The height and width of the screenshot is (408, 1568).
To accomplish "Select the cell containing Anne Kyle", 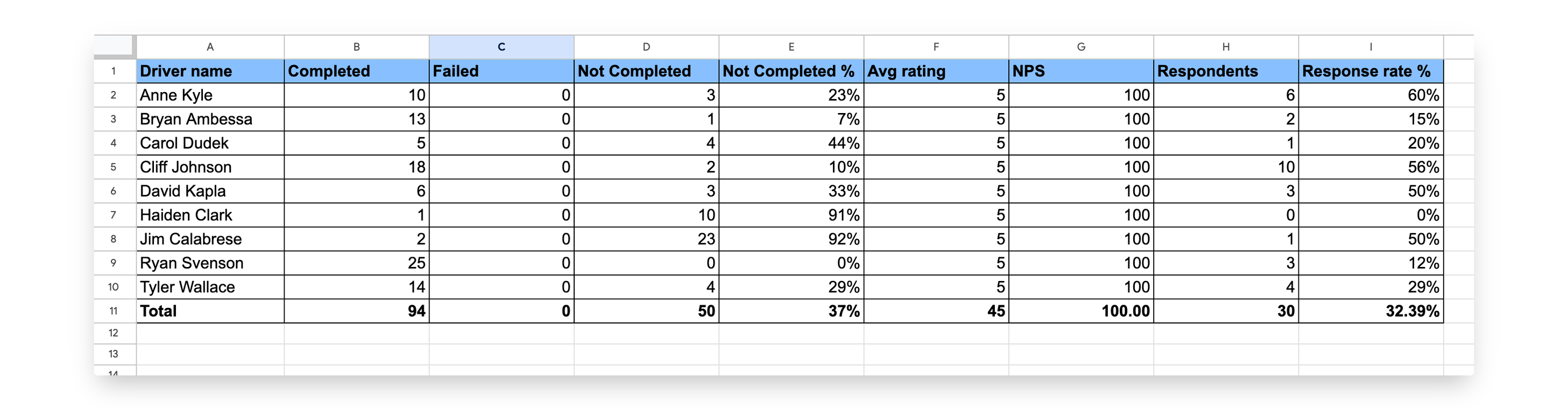I will click(x=210, y=95).
